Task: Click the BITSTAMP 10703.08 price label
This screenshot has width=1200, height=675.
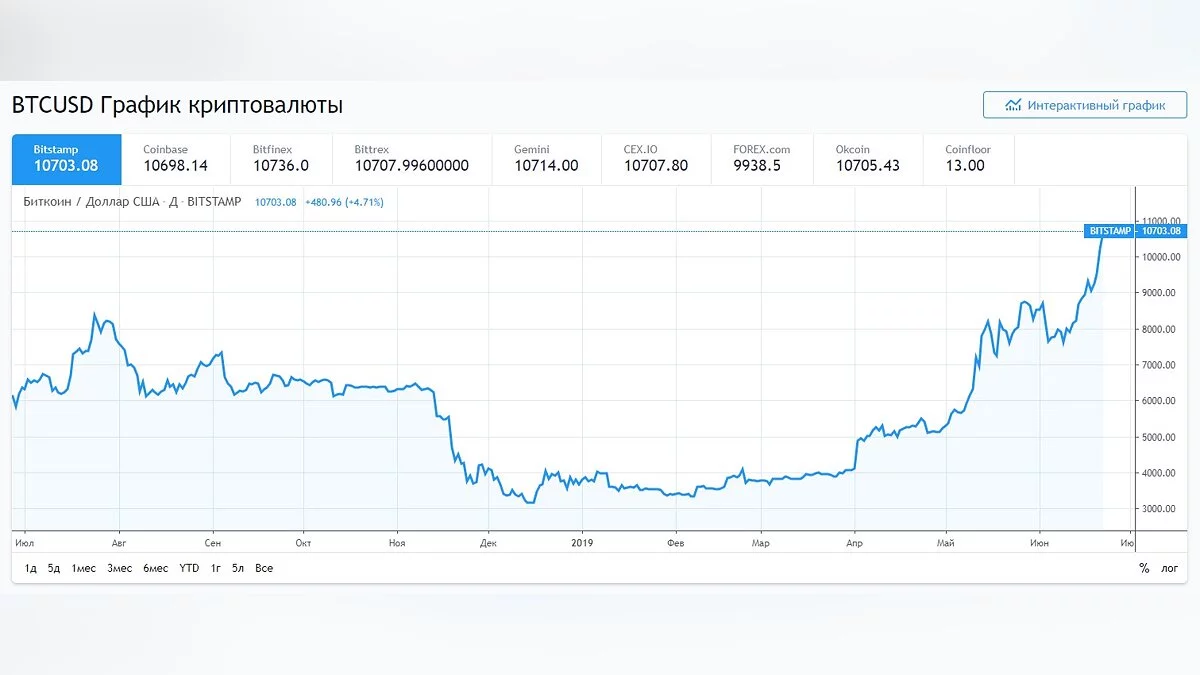Action: point(1134,231)
